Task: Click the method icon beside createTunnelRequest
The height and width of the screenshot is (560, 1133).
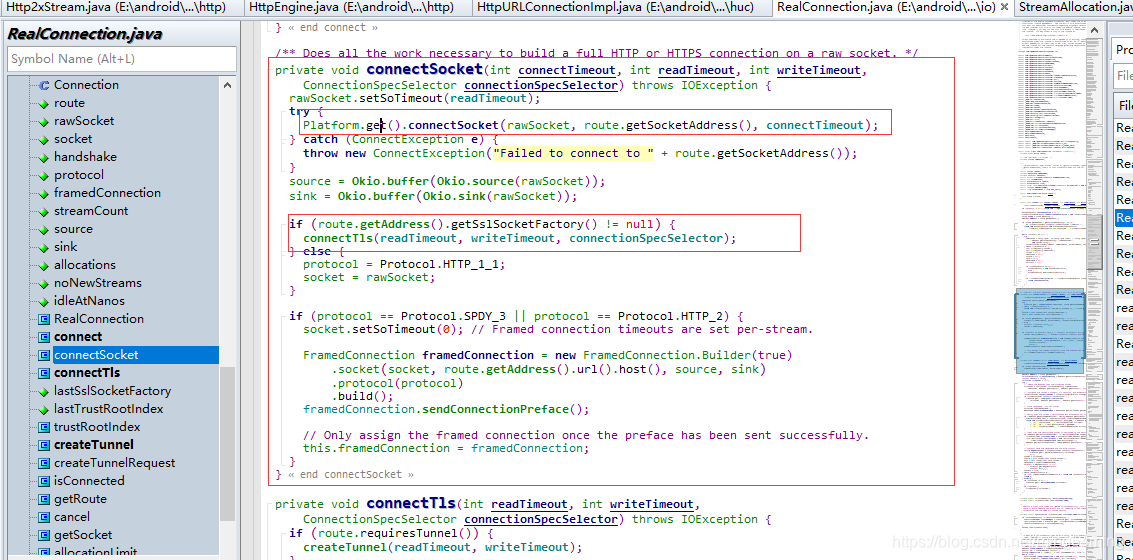Action: point(43,463)
